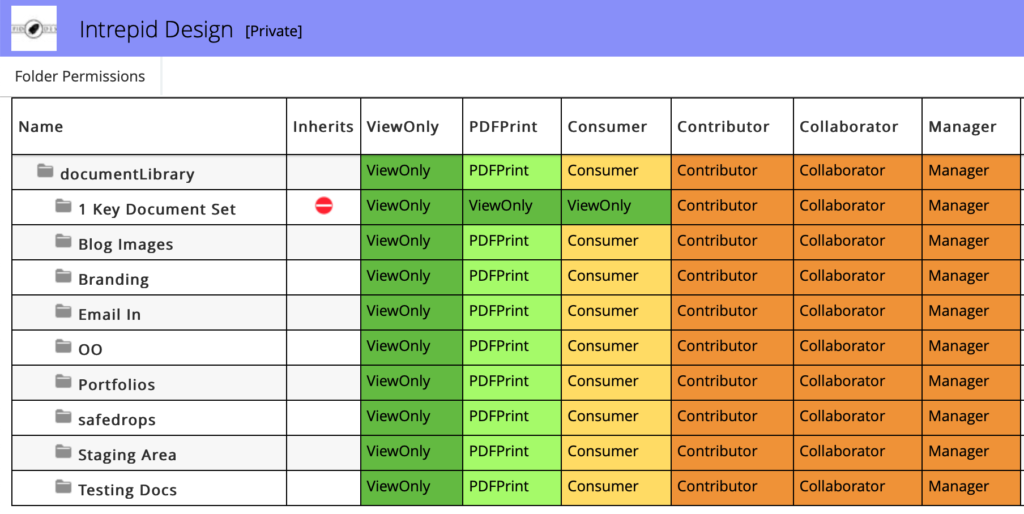
Task: Click the Portfolios folder icon
Action: pyautogui.click(x=64, y=382)
